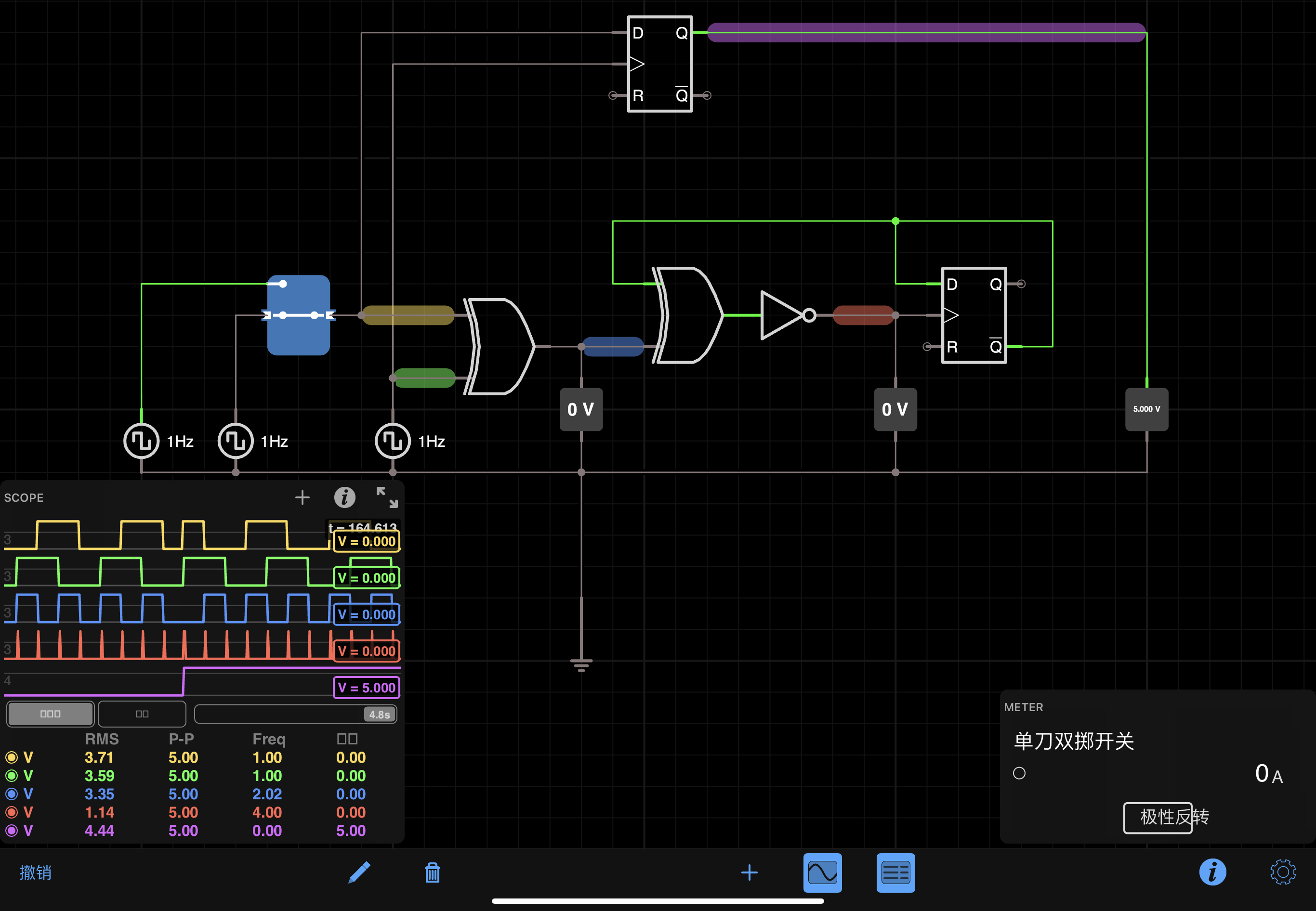1316x911 pixels.
Task: Toggle the scope waveform panel button
Action: (x=822, y=872)
